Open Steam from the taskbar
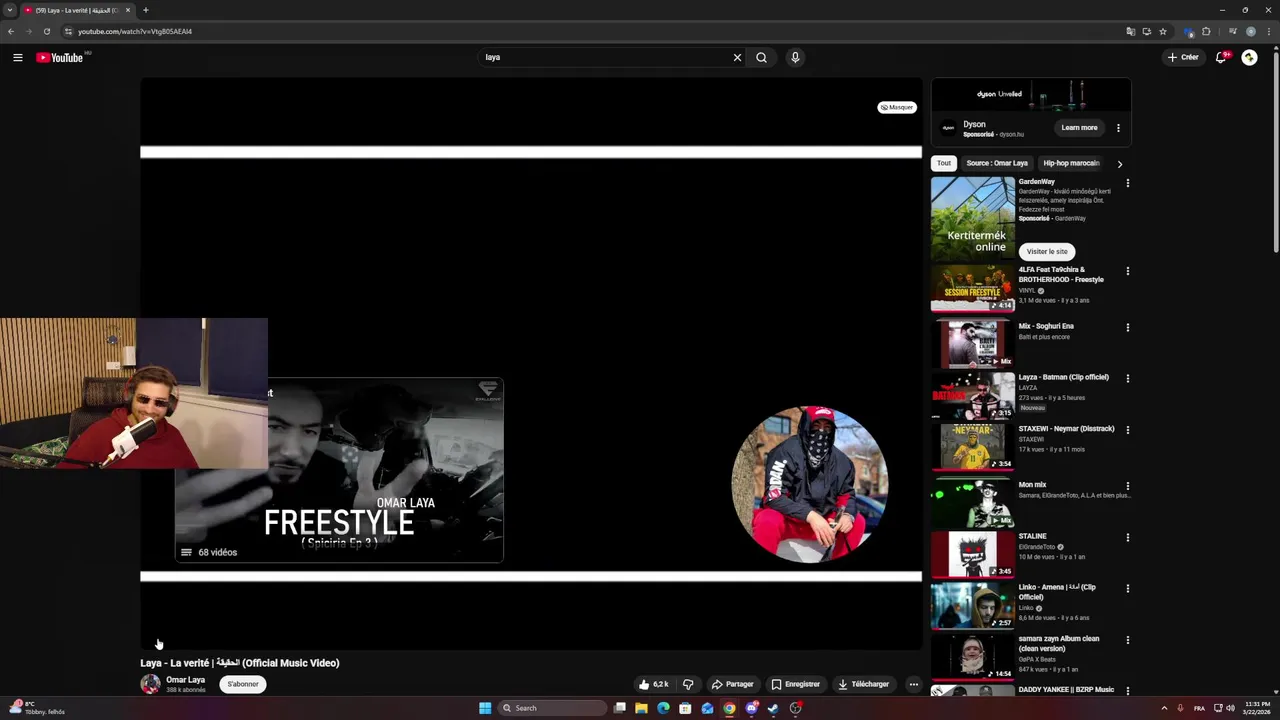 [773, 708]
